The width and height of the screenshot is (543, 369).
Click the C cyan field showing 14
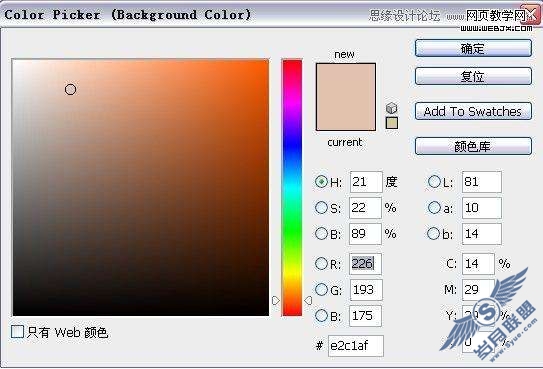pos(478,264)
